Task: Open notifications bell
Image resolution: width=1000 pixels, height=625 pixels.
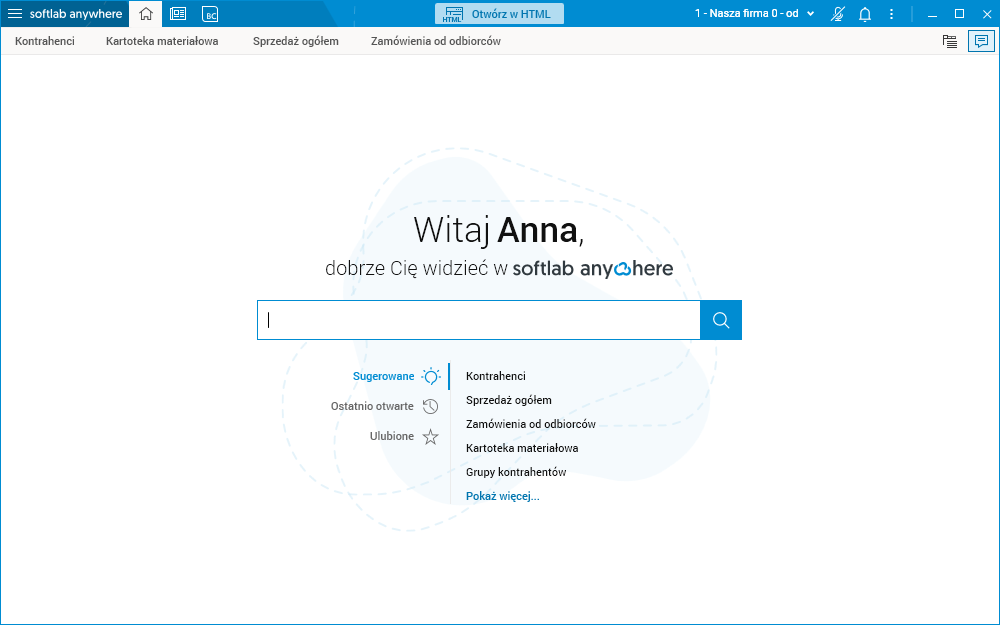Action: pyautogui.click(x=865, y=14)
